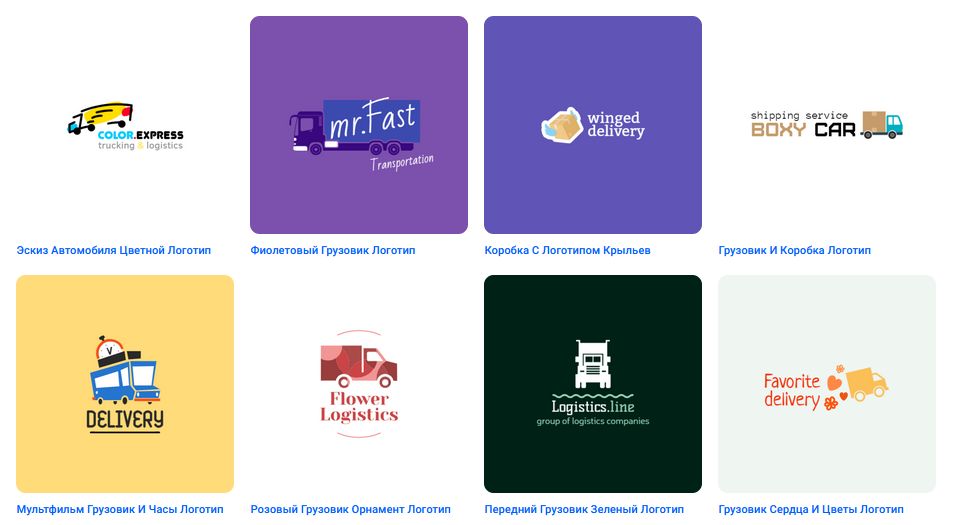Choose the Favorite delivery hearts logo
The width and height of the screenshot is (956, 525).
coord(827,384)
